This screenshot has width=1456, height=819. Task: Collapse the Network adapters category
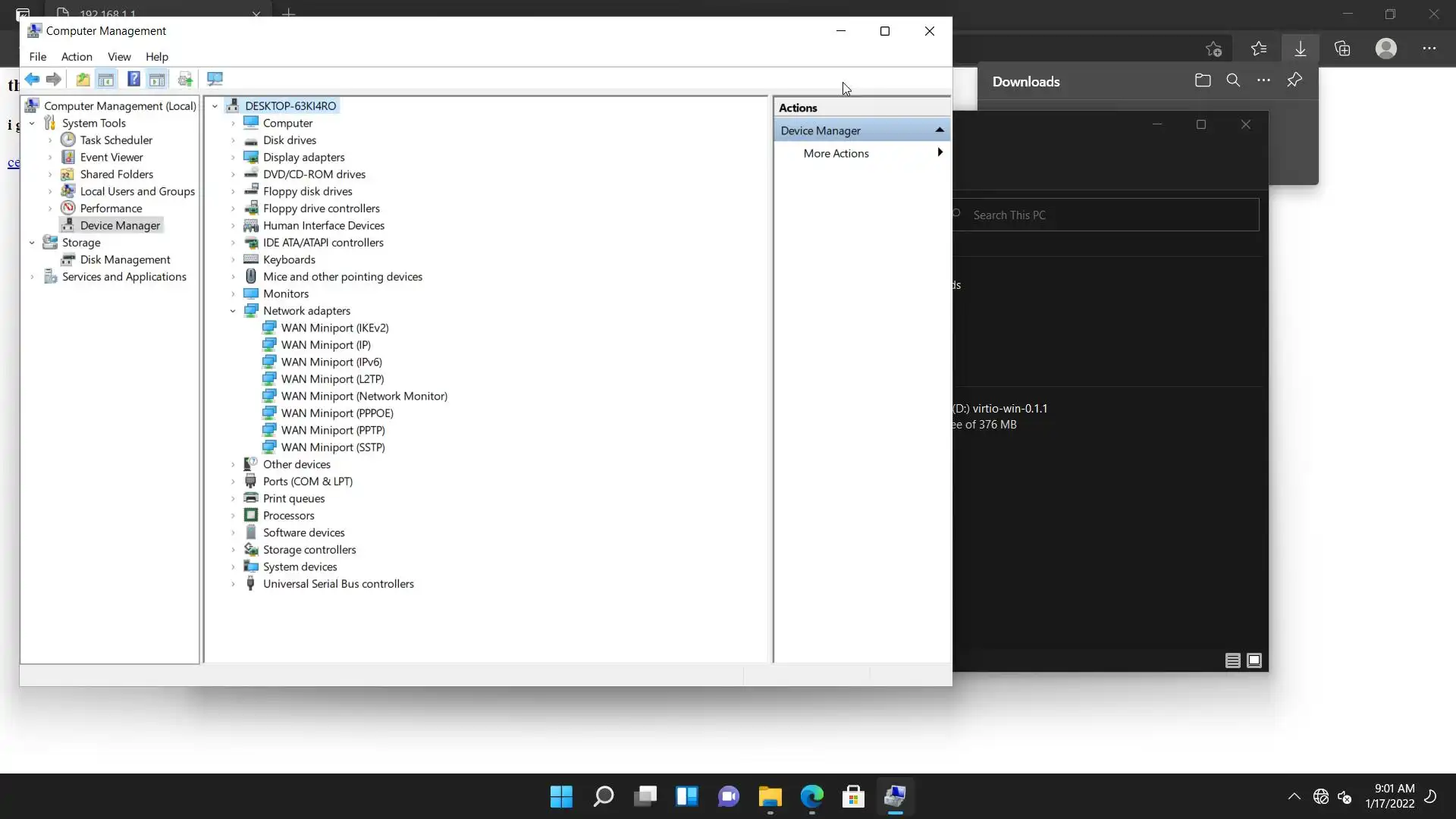233,311
